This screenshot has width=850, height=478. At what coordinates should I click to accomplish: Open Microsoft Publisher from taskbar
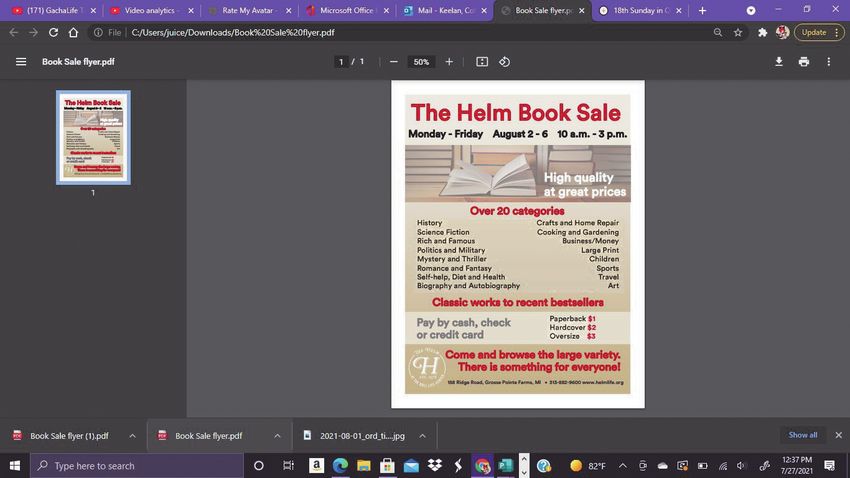pyautogui.click(x=505, y=466)
